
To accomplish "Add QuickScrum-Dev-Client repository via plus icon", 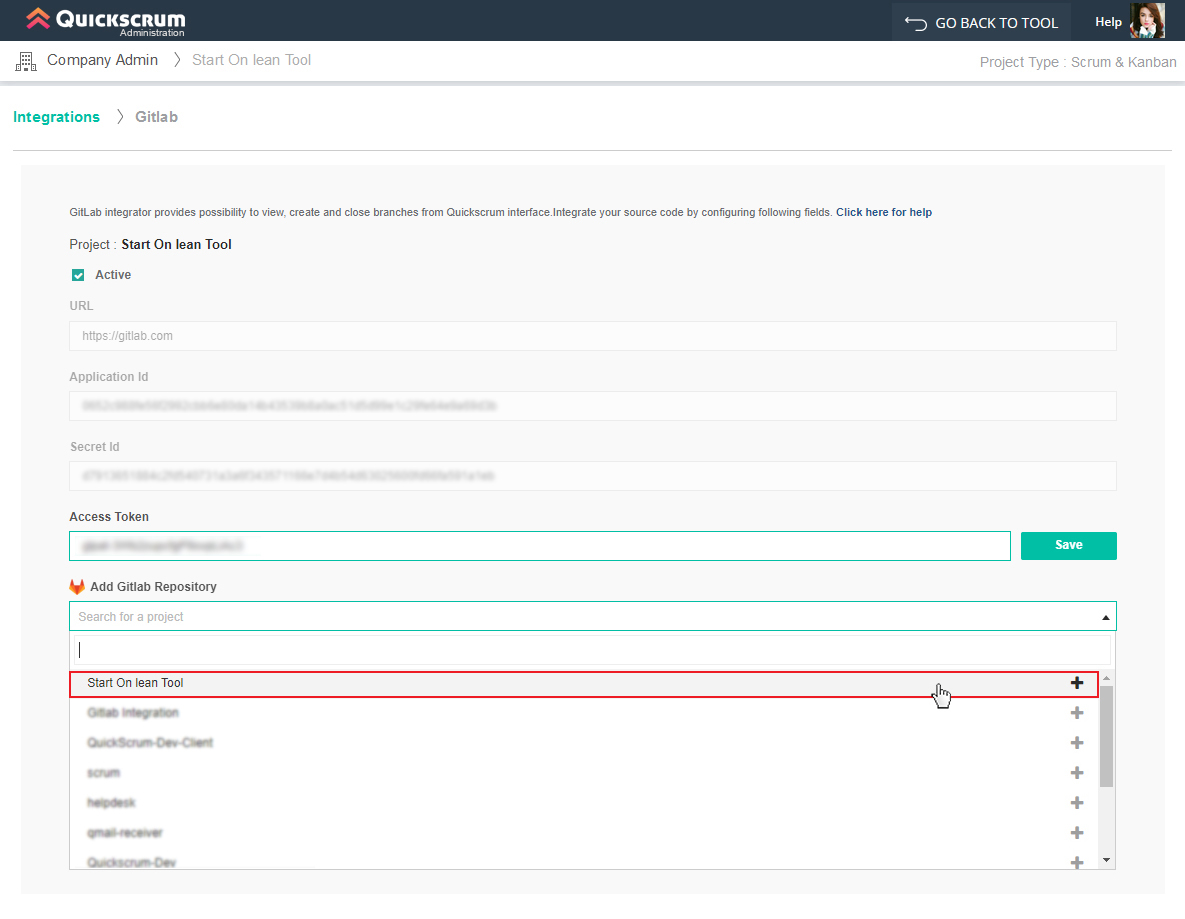I will pyautogui.click(x=1077, y=743).
